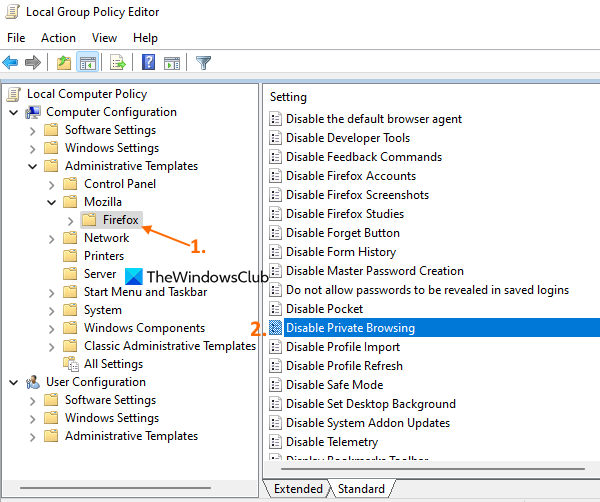Click policy icon beside Disable Developer Tools
The height and width of the screenshot is (502, 600).
point(276,138)
